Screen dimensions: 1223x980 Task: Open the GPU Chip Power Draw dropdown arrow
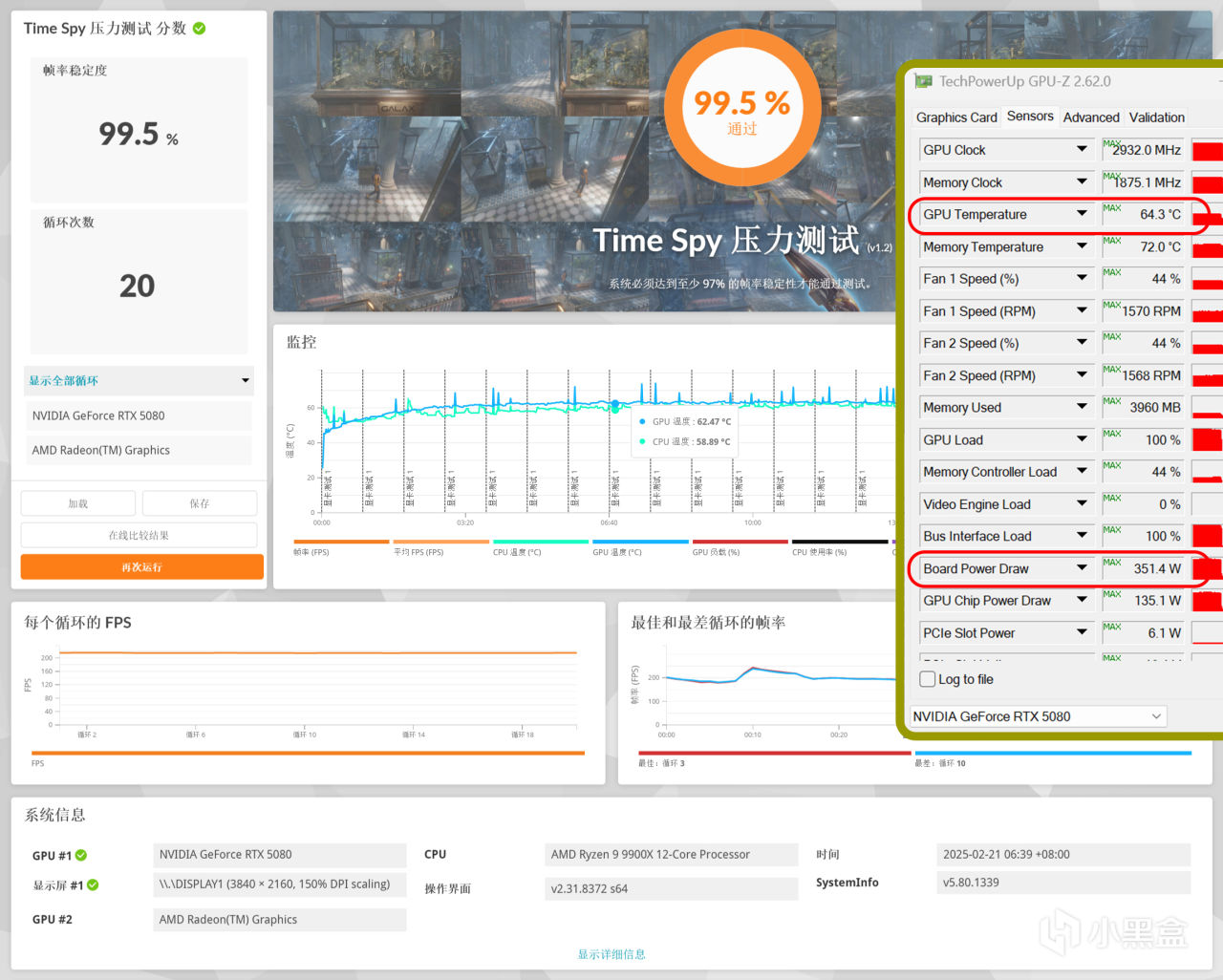tap(1082, 600)
